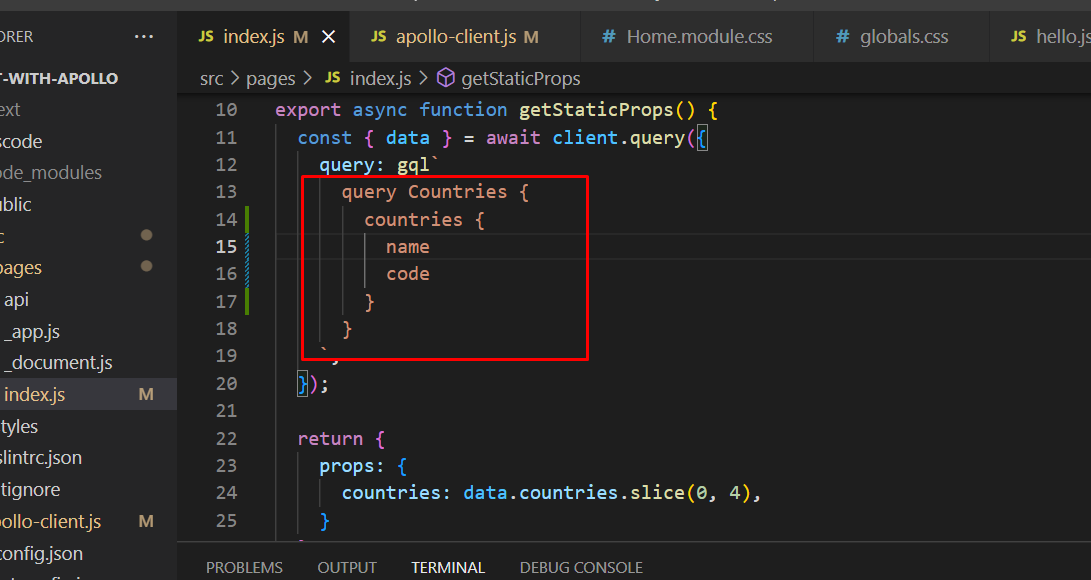This screenshot has height=580, width=1091.
Task: Select index.js in the Explorer tree
Action: pyautogui.click(x=88, y=394)
